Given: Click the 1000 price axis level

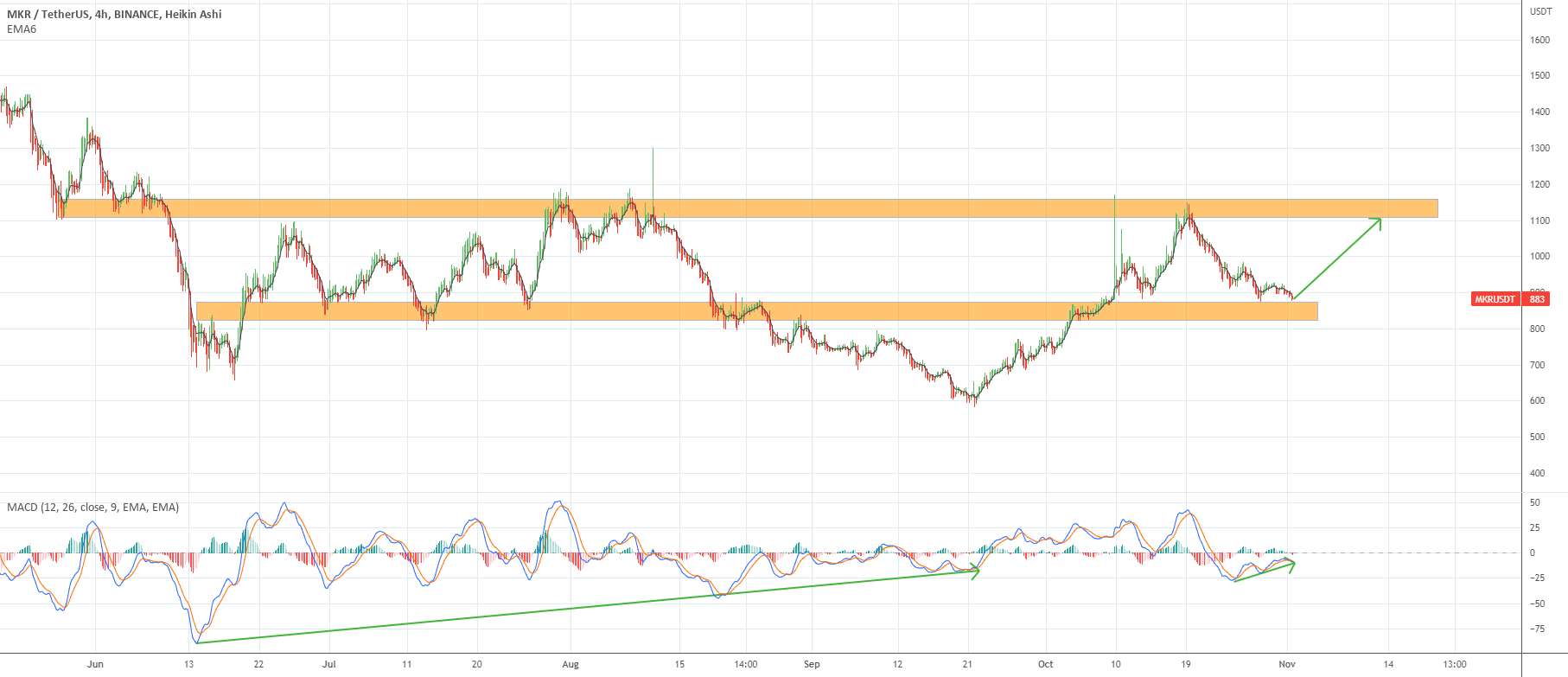Looking at the screenshot, I should tap(1539, 257).
